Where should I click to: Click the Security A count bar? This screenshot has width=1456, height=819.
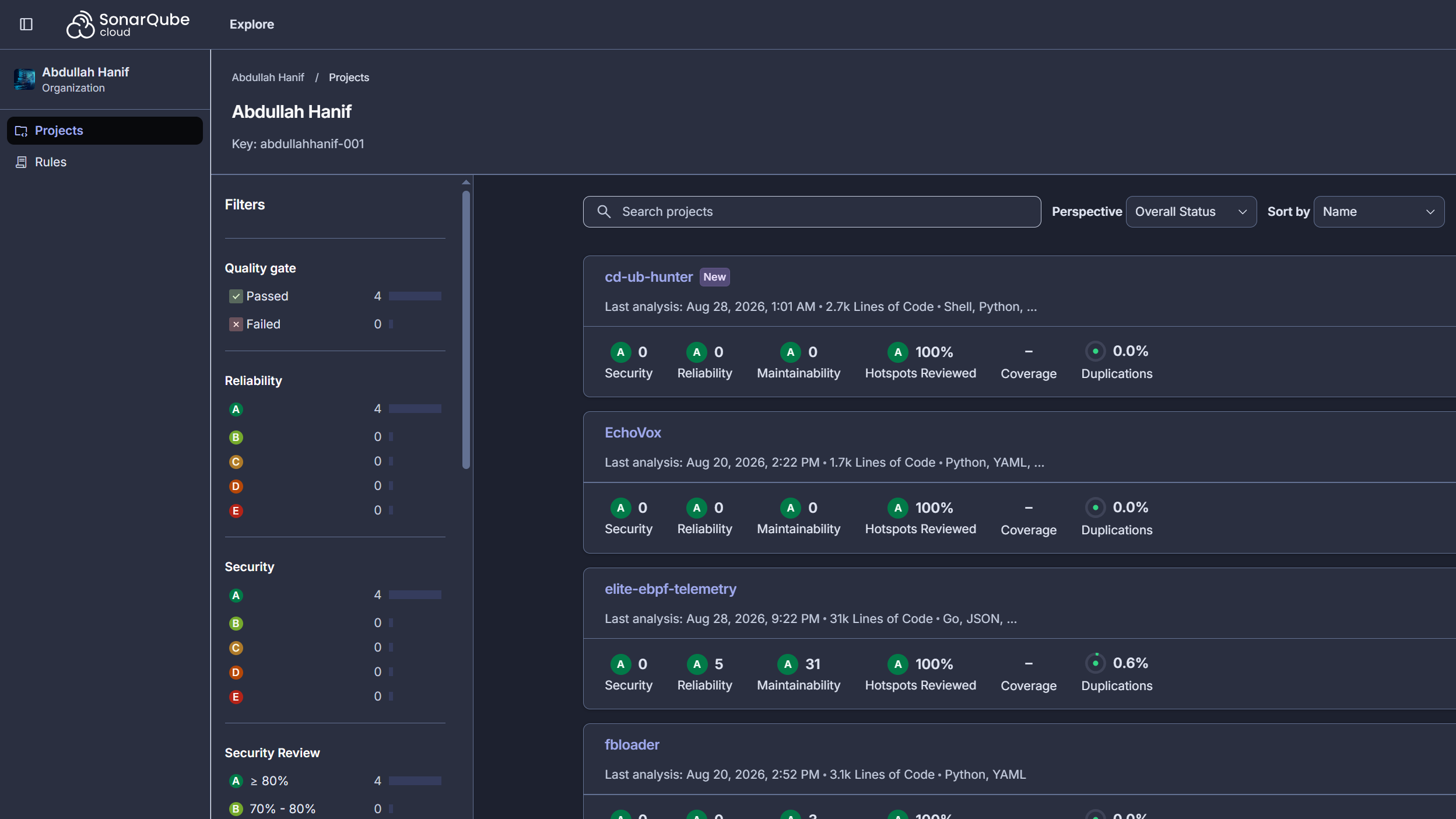coord(415,595)
